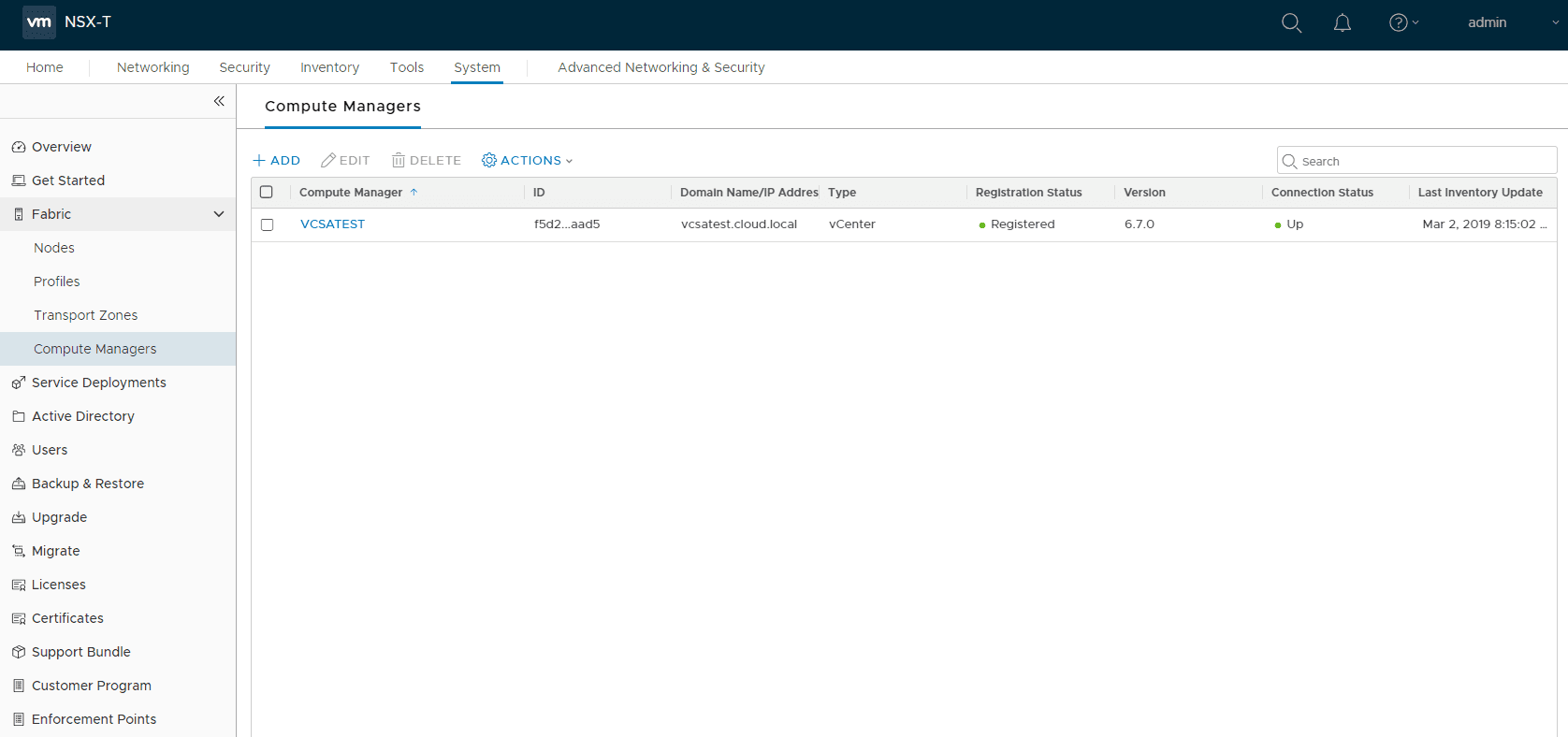The image size is (1568, 737).
Task: Click the Last Inventory Update header
Action: tap(1480, 192)
